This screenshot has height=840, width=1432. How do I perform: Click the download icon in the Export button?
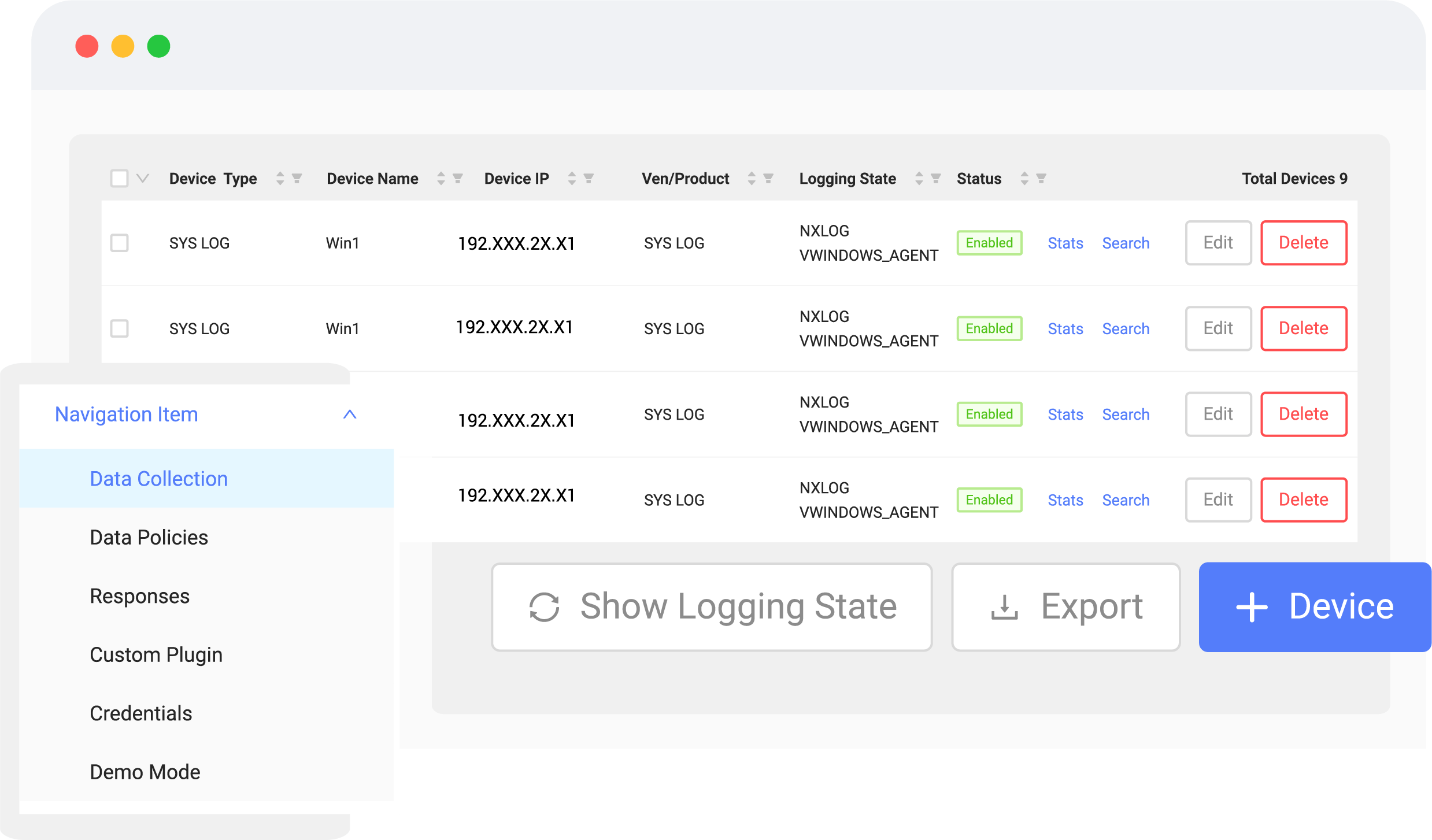click(1004, 606)
